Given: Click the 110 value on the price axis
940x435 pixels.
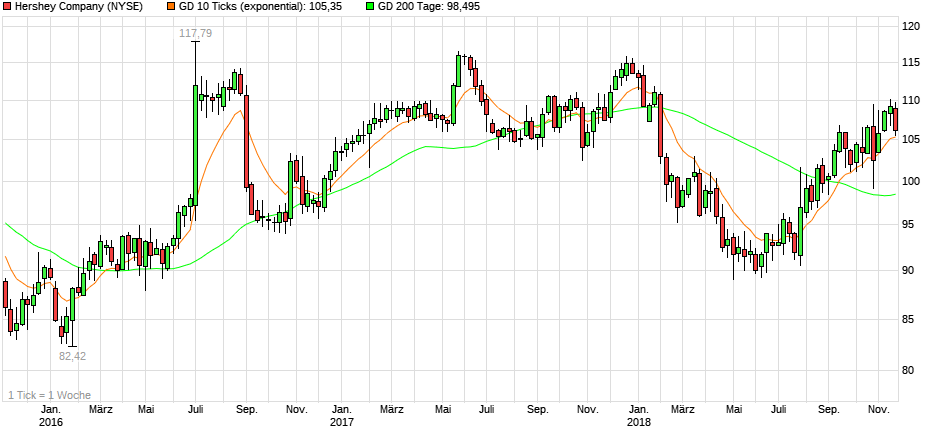Looking at the screenshot, I should [911, 101].
